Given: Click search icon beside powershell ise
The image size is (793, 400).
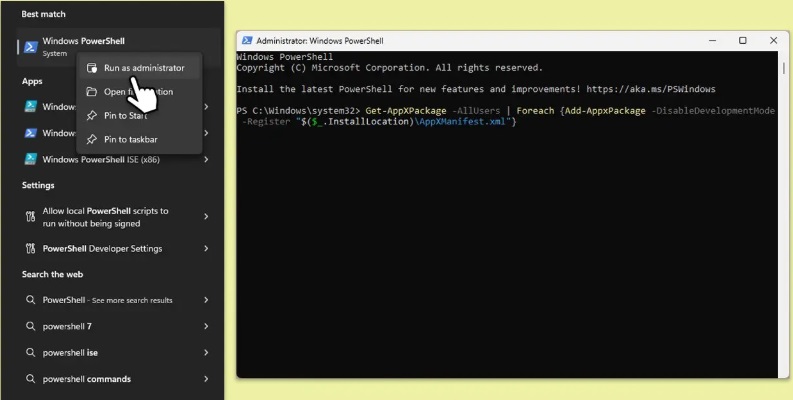Looking at the screenshot, I should click(x=30, y=352).
